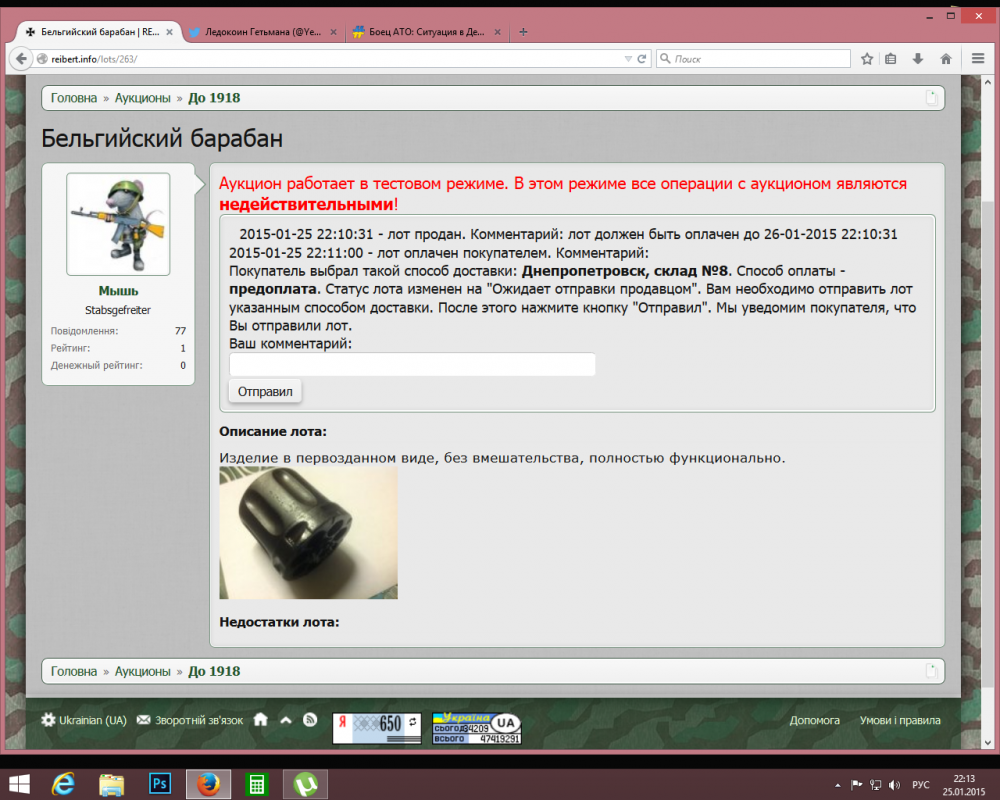
Task: Open footer RSS feed icon
Action: tap(310, 720)
